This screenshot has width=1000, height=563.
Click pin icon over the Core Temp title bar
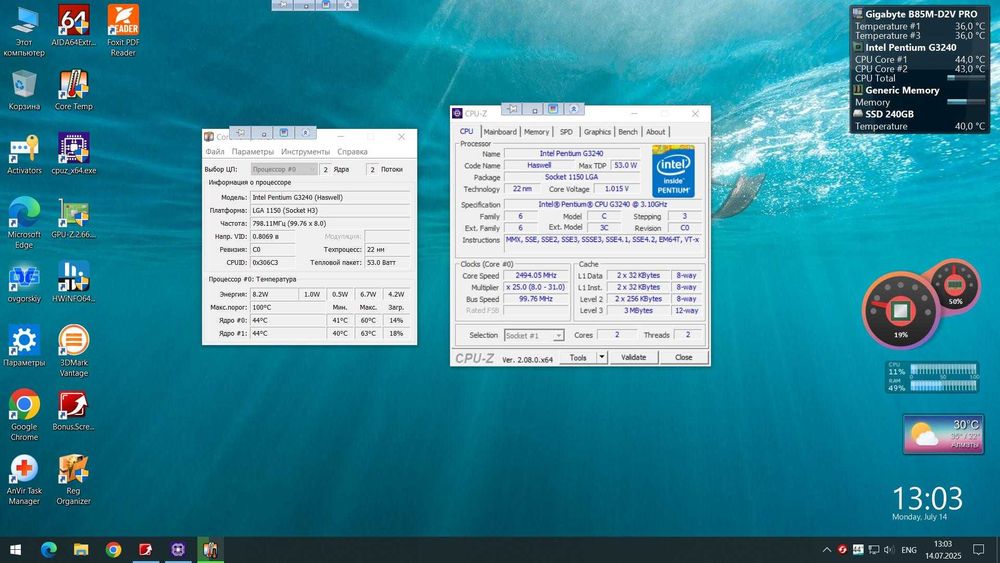click(x=240, y=133)
